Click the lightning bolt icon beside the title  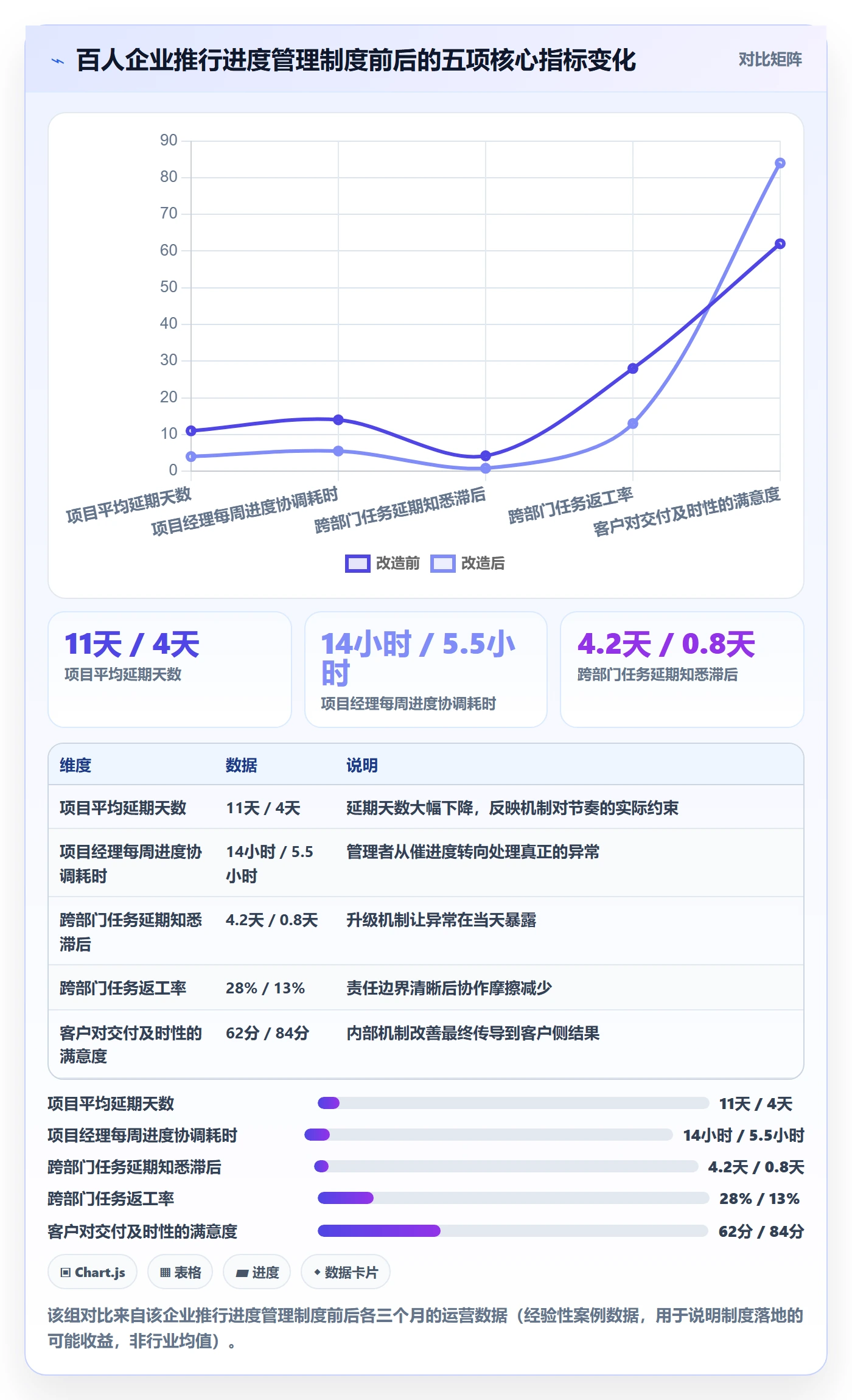tap(58, 61)
